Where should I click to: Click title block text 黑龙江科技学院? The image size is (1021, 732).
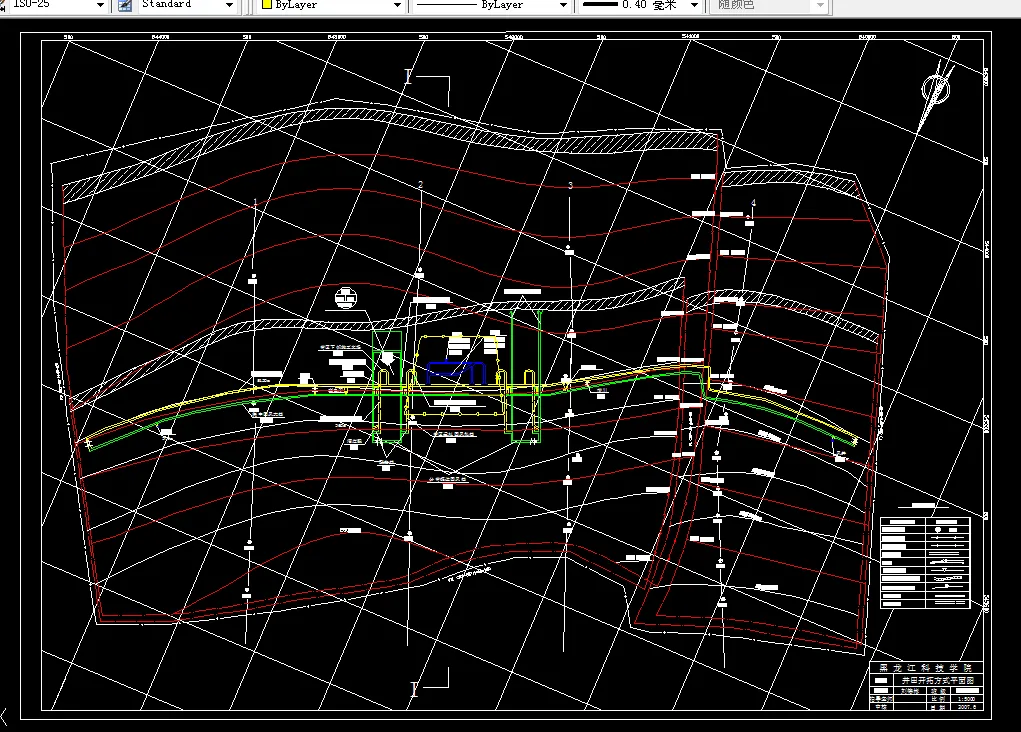coord(925,668)
